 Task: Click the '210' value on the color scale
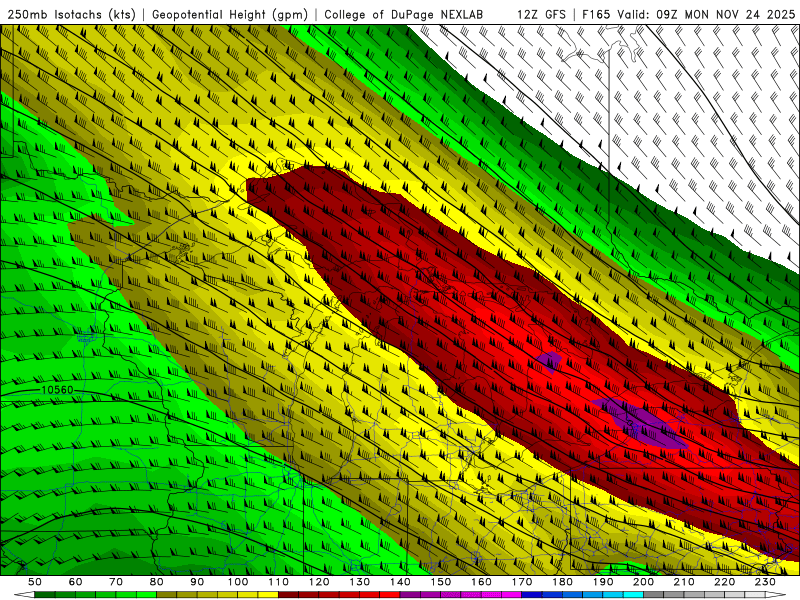685,582
